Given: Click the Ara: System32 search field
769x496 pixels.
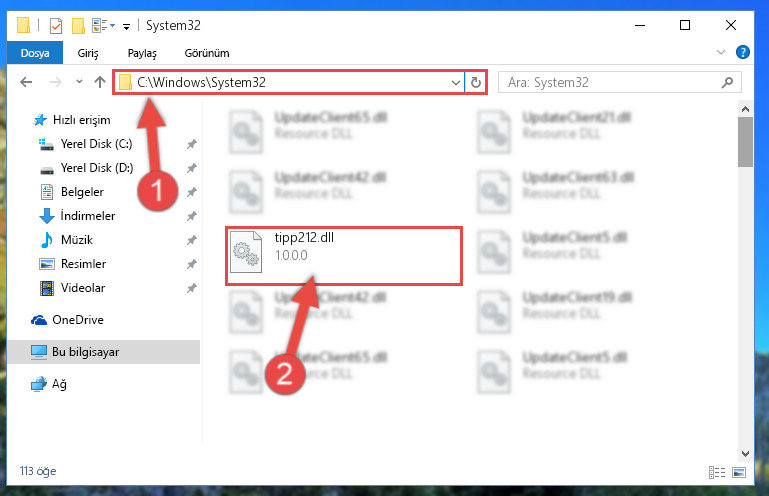Looking at the screenshot, I should coord(619,82).
